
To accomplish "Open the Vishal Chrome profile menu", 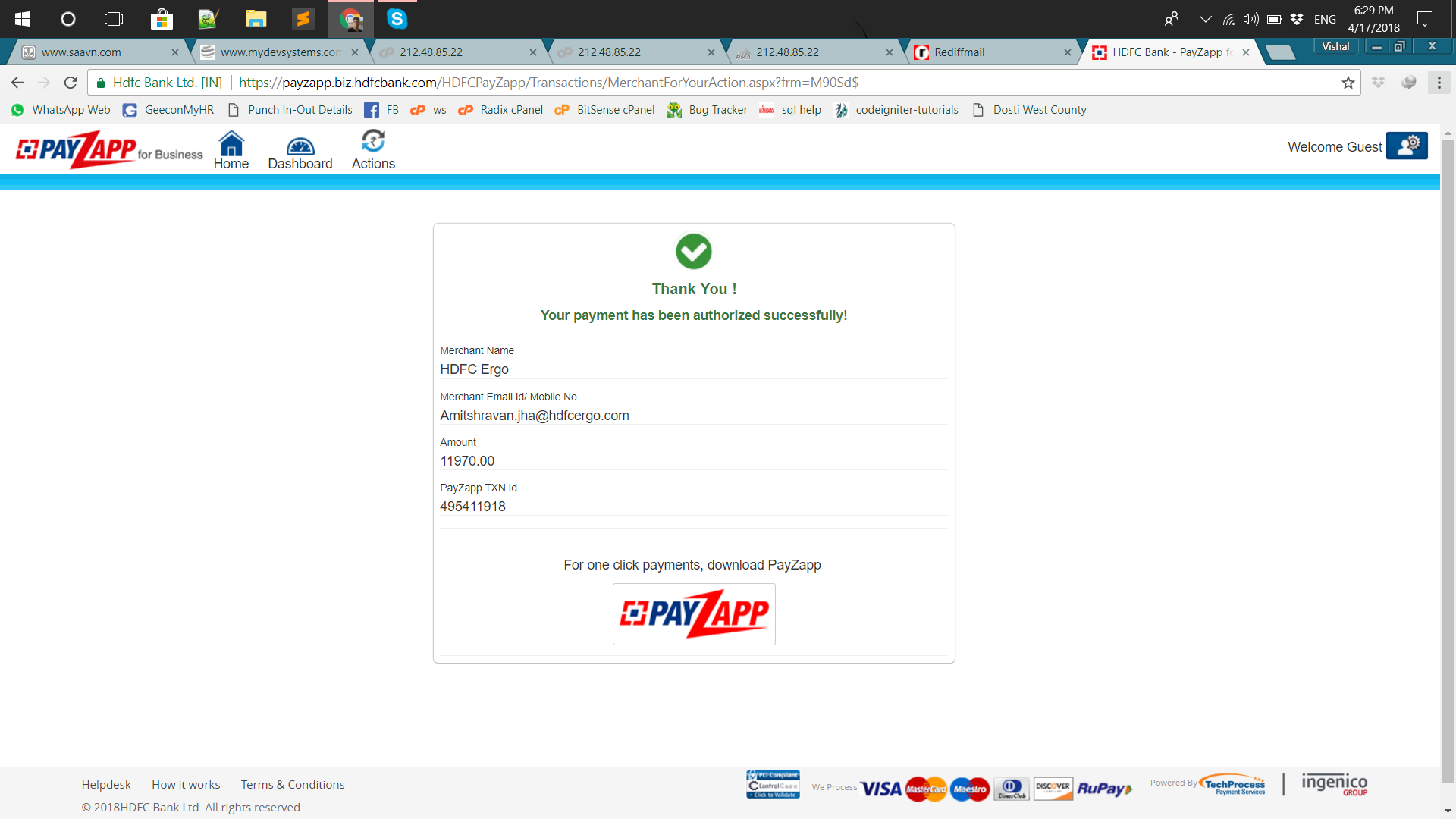I will [x=1335, y=46].
